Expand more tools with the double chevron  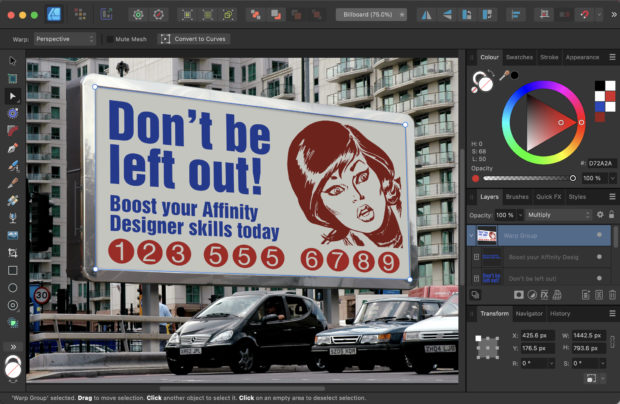13,347
